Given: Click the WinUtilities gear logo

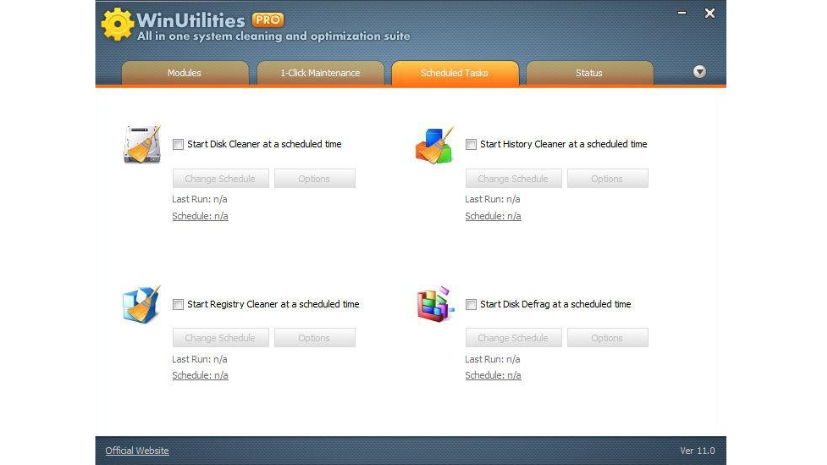Looking at the screenshot, I should coord(118,24).
